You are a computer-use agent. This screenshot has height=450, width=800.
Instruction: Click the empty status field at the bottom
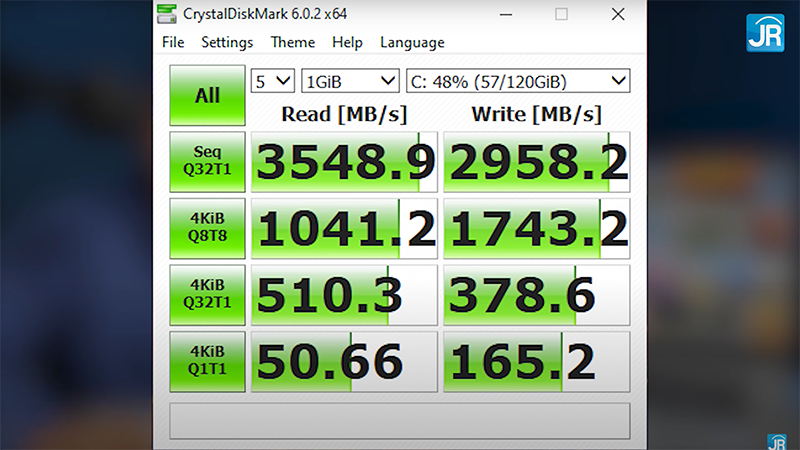pyautogui.click(x=400, y=420)
